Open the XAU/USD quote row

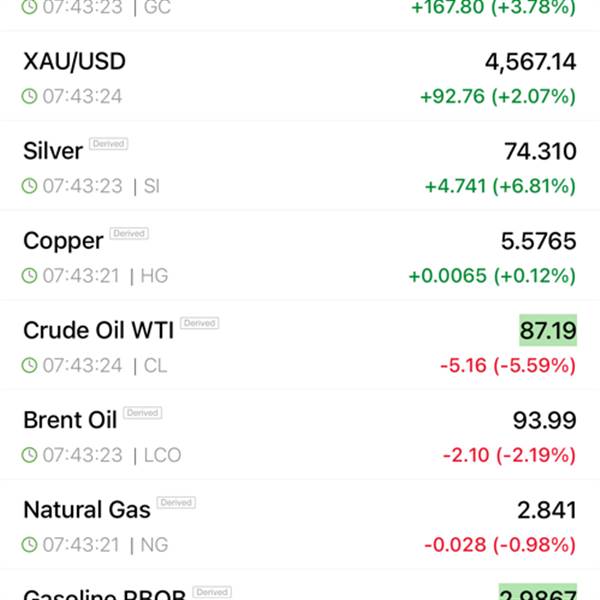tap(75, 62)
